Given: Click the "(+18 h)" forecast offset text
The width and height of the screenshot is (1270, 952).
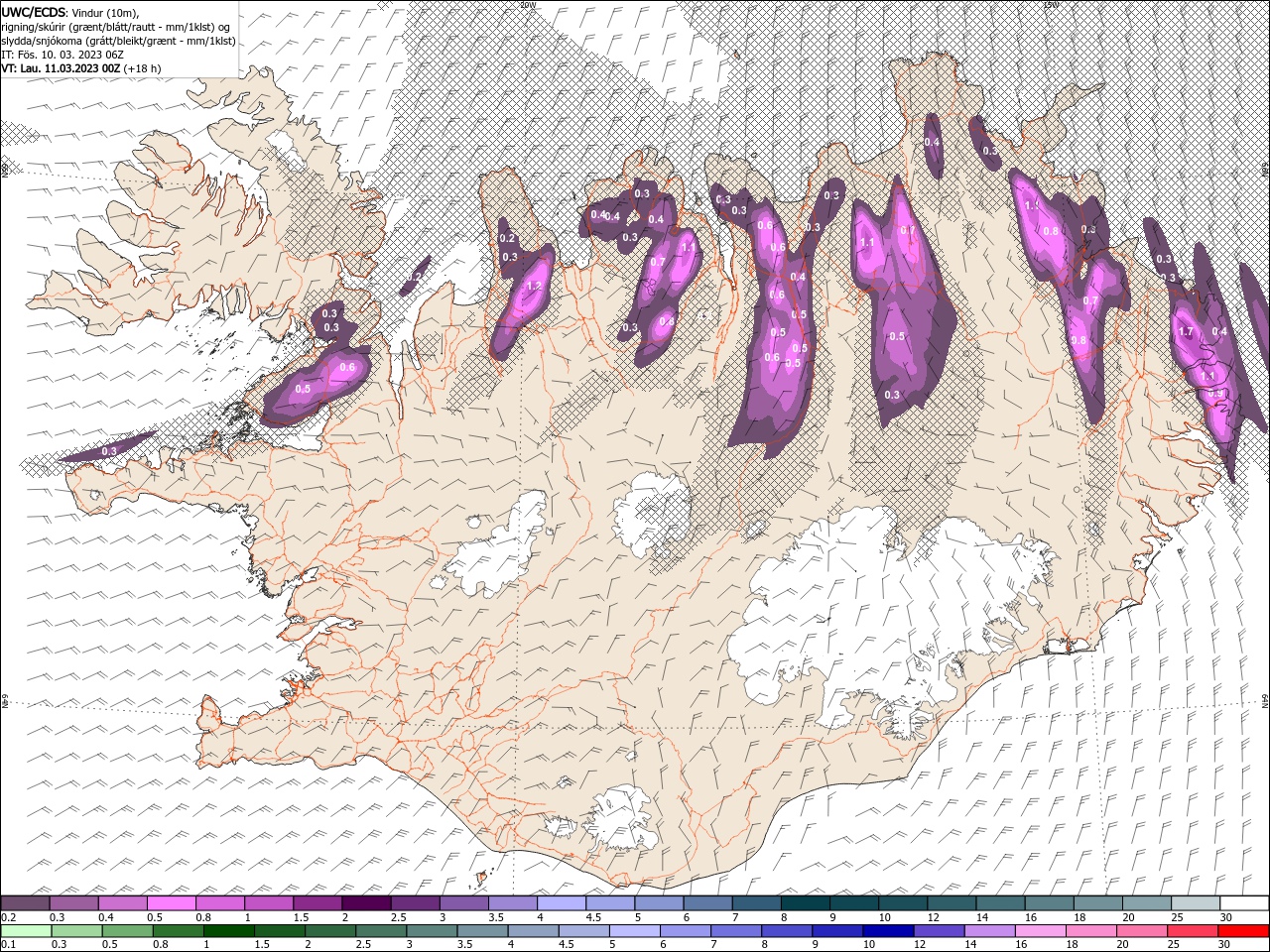Looking at the screenshot, I should point(142,68).
